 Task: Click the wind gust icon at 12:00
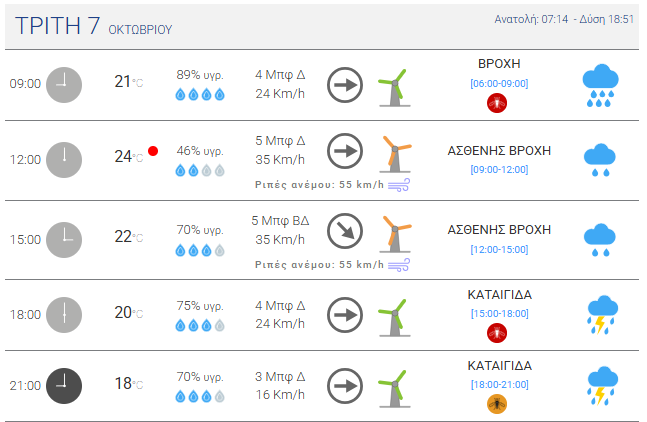coord(400,185)
